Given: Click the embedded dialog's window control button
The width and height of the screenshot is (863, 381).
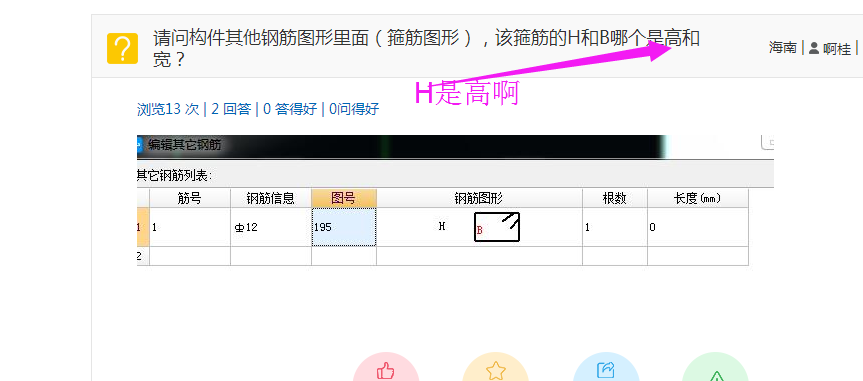Looking at the screenshot, I should tap(768, 142).
